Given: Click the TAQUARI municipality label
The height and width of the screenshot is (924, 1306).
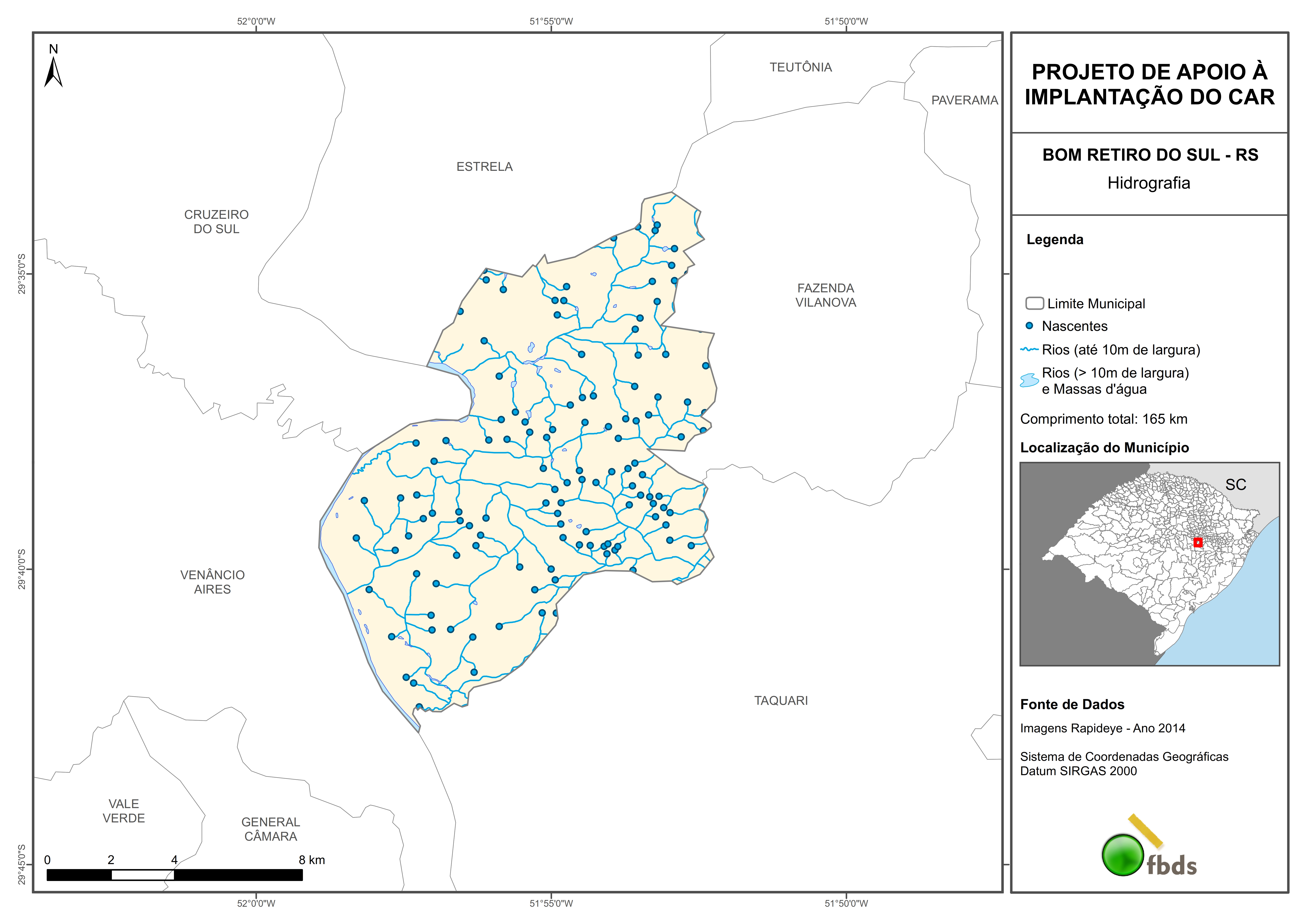Looking at the screenshot, I should click(781, 700).
